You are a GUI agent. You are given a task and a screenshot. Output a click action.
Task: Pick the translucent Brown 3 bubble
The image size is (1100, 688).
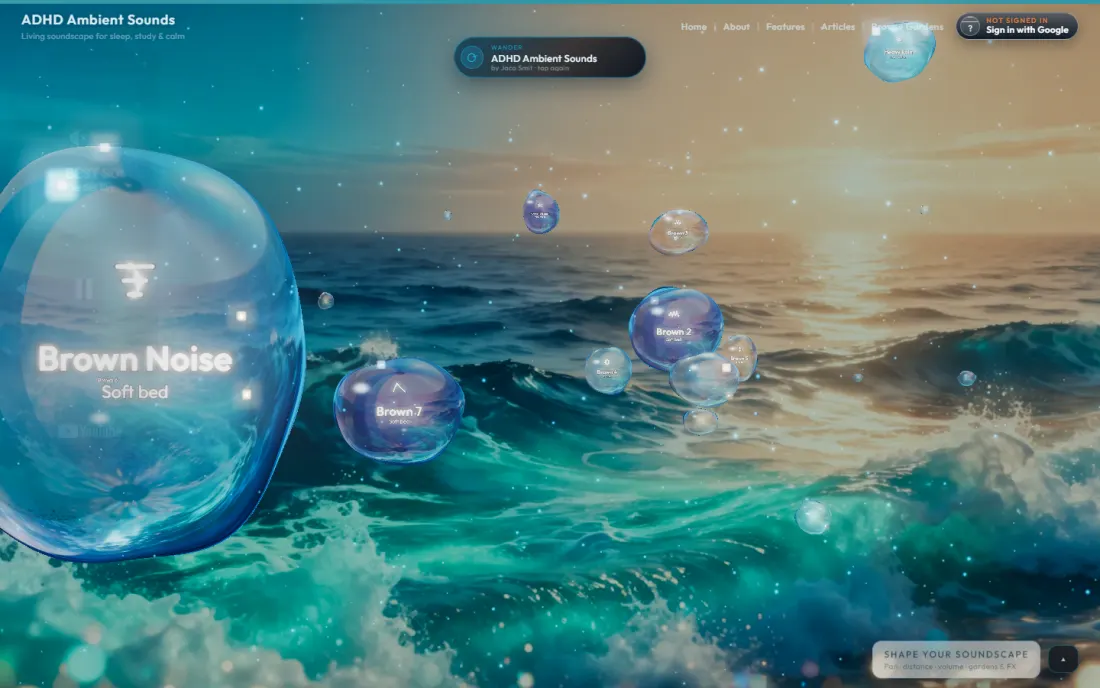click(678, 231)
